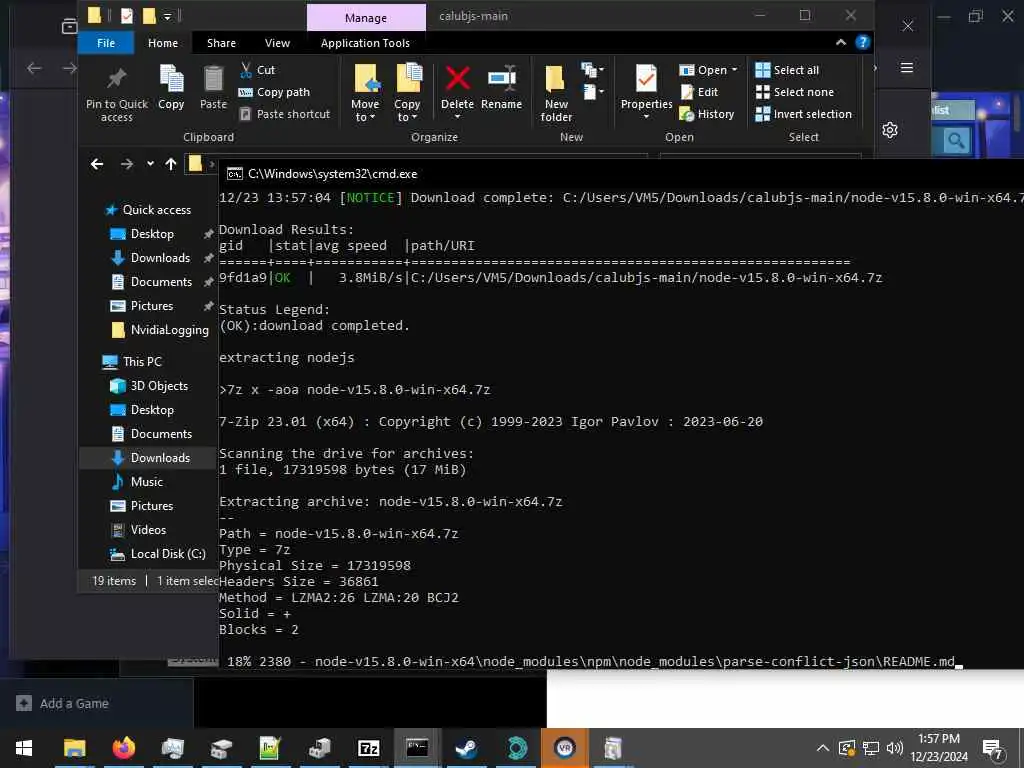1024x768 pixels.
Task: Click the Properties checkmark icon
Action: 646,79
